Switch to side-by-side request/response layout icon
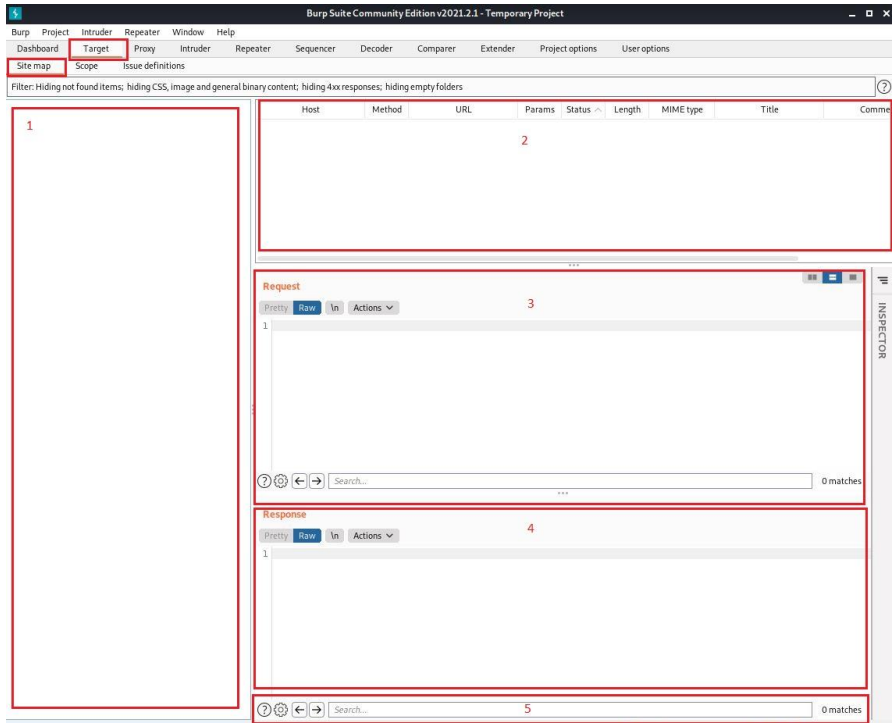895x725 pixels. coord(812,277)
